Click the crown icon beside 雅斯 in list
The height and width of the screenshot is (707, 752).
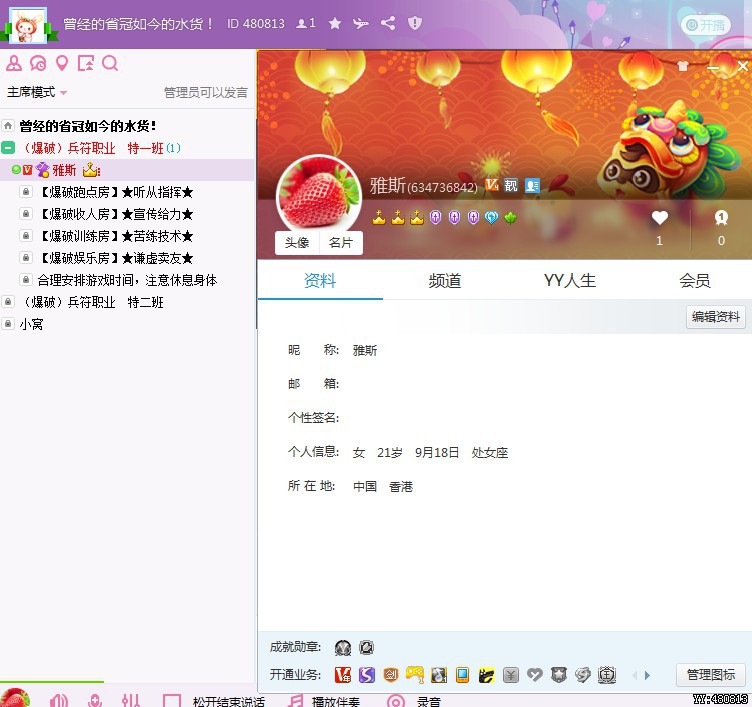90,170
